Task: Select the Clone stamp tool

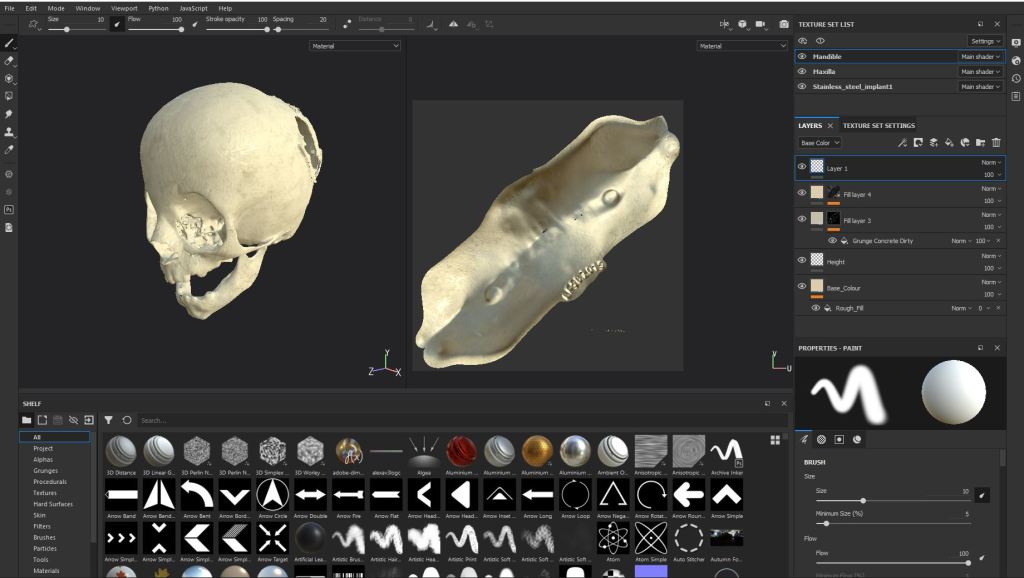Action: [x=9, y=132]
